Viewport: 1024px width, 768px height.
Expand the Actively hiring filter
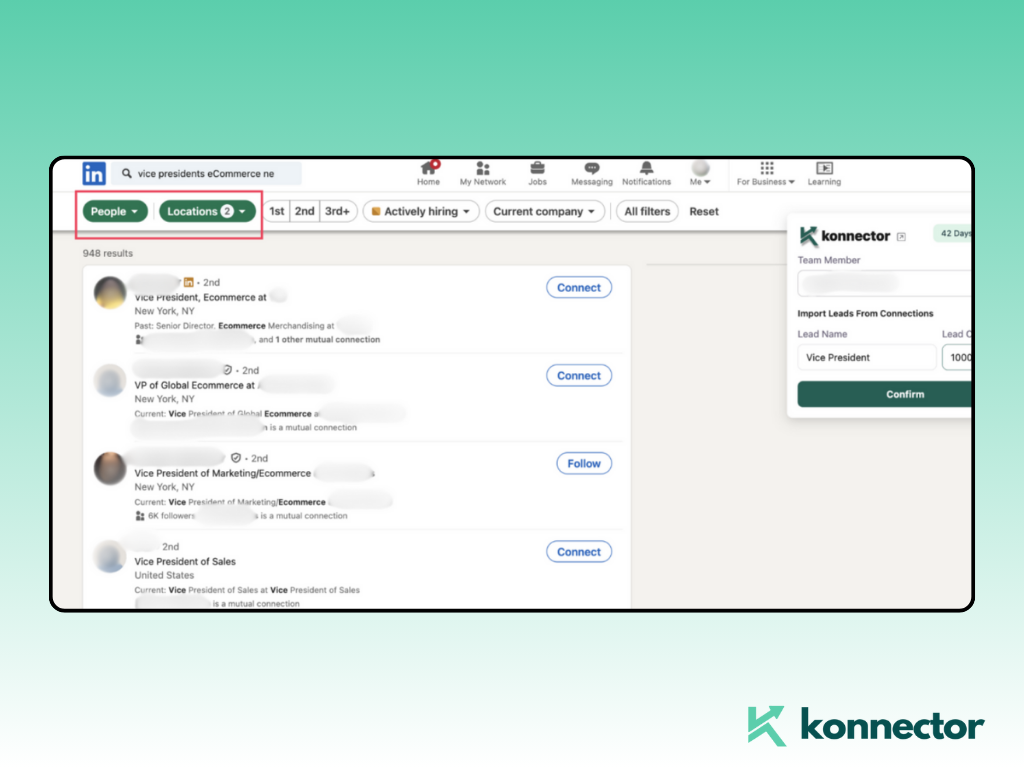tap(421, 212)
